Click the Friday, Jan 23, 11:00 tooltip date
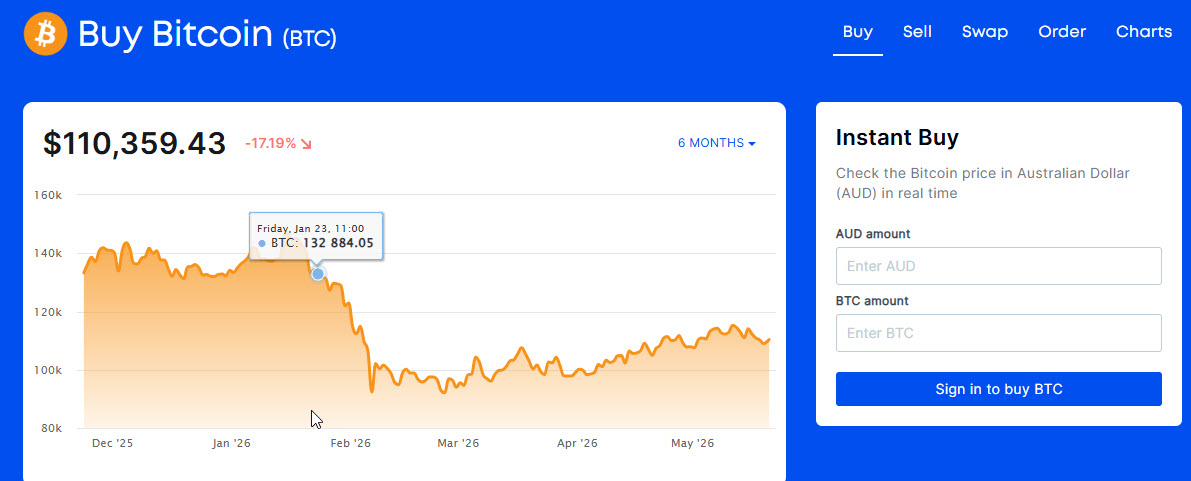 (x=310, y=228)
